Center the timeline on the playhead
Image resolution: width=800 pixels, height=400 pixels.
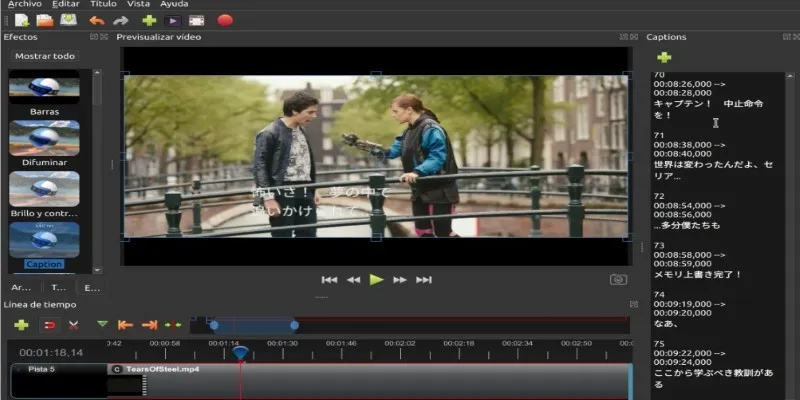click(x=173, y=325)
